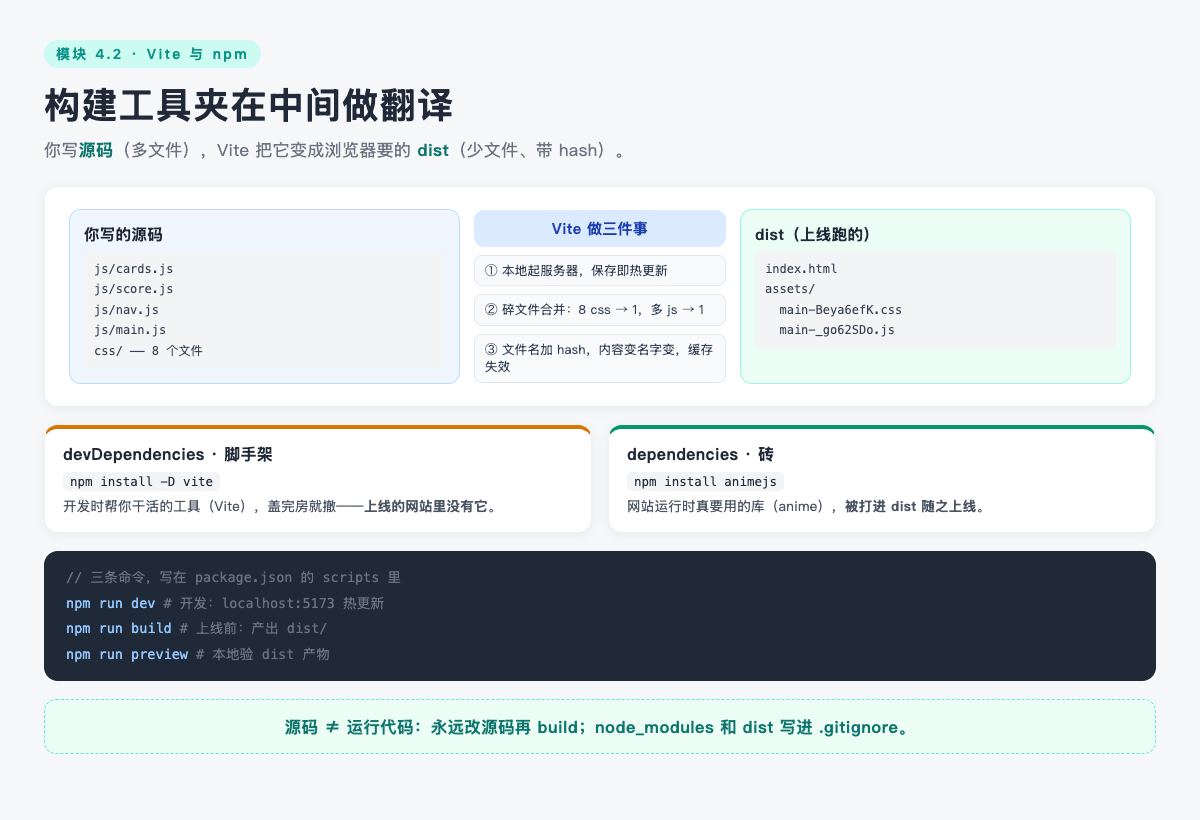Click index.html in the dist listing
This screenshot has height=820, width=1200.
[x=801, y=269]
